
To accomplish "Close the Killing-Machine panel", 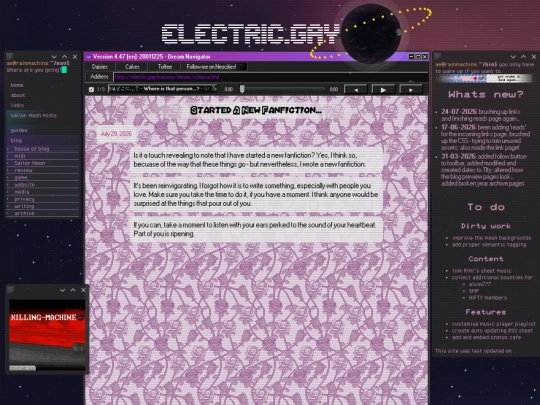I will 83,290.
